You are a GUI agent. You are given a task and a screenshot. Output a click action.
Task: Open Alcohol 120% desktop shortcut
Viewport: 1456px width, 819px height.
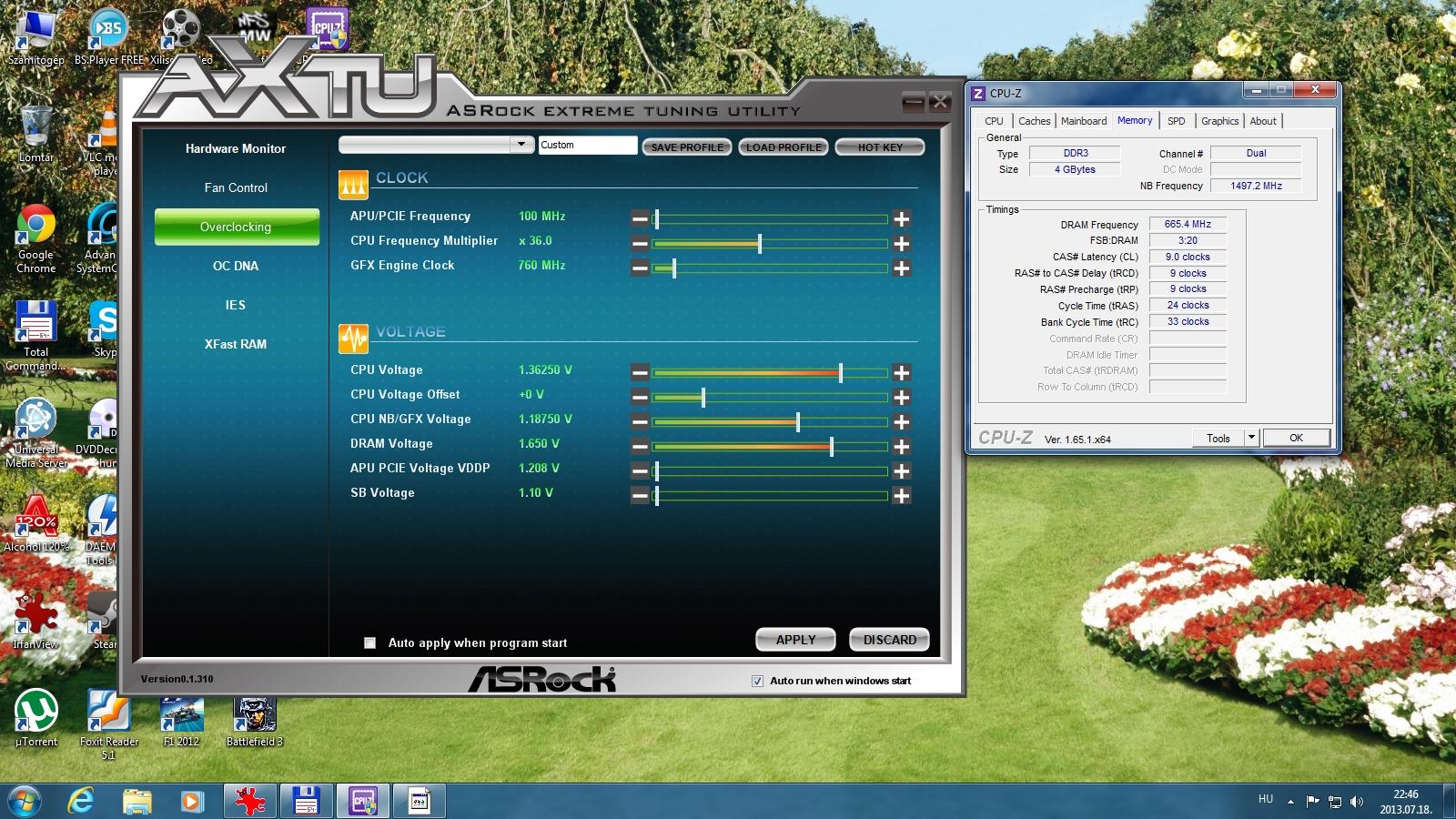click(36, 523)
